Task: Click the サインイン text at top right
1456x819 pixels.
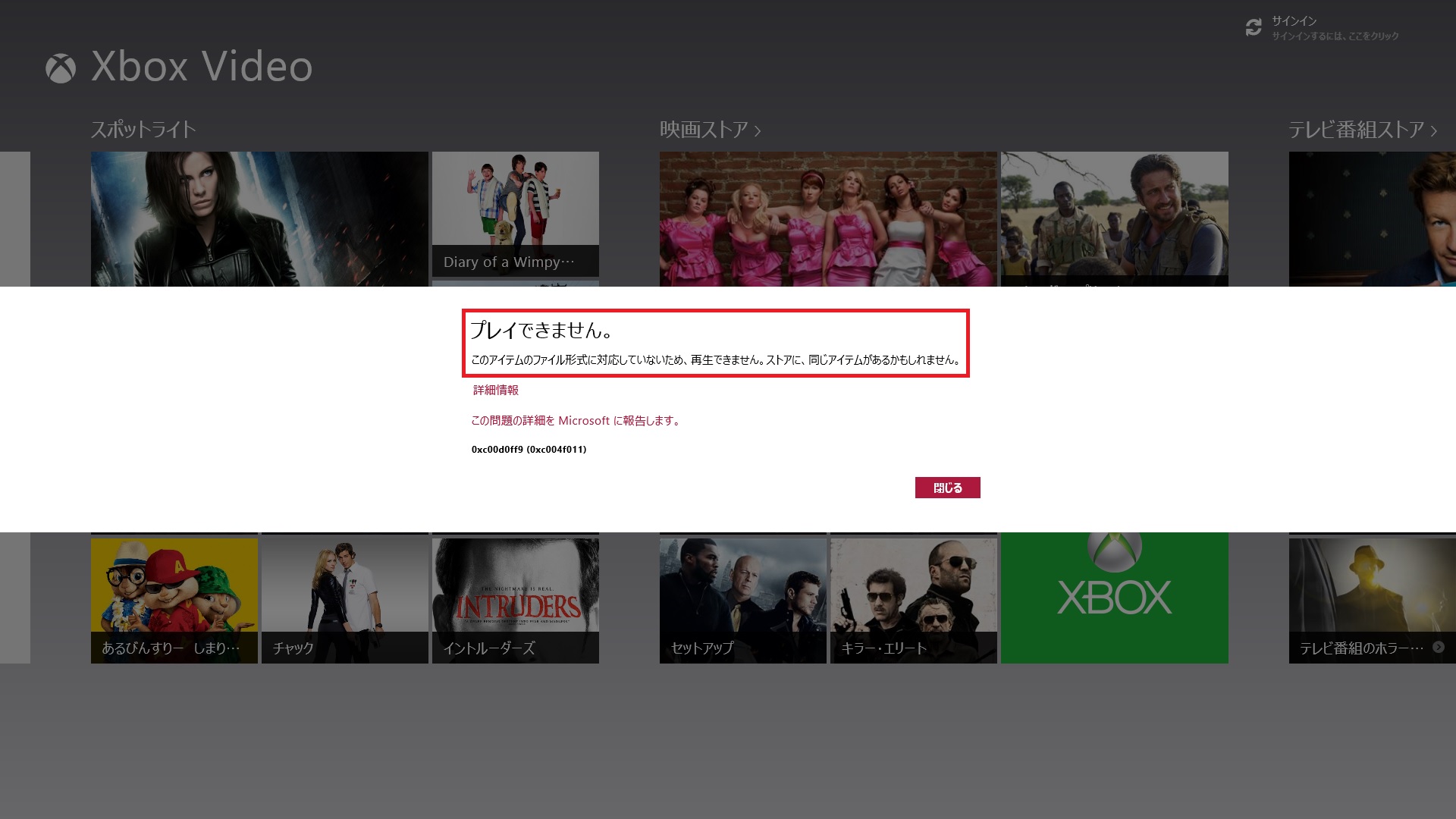Action: tap(1294, 21)
